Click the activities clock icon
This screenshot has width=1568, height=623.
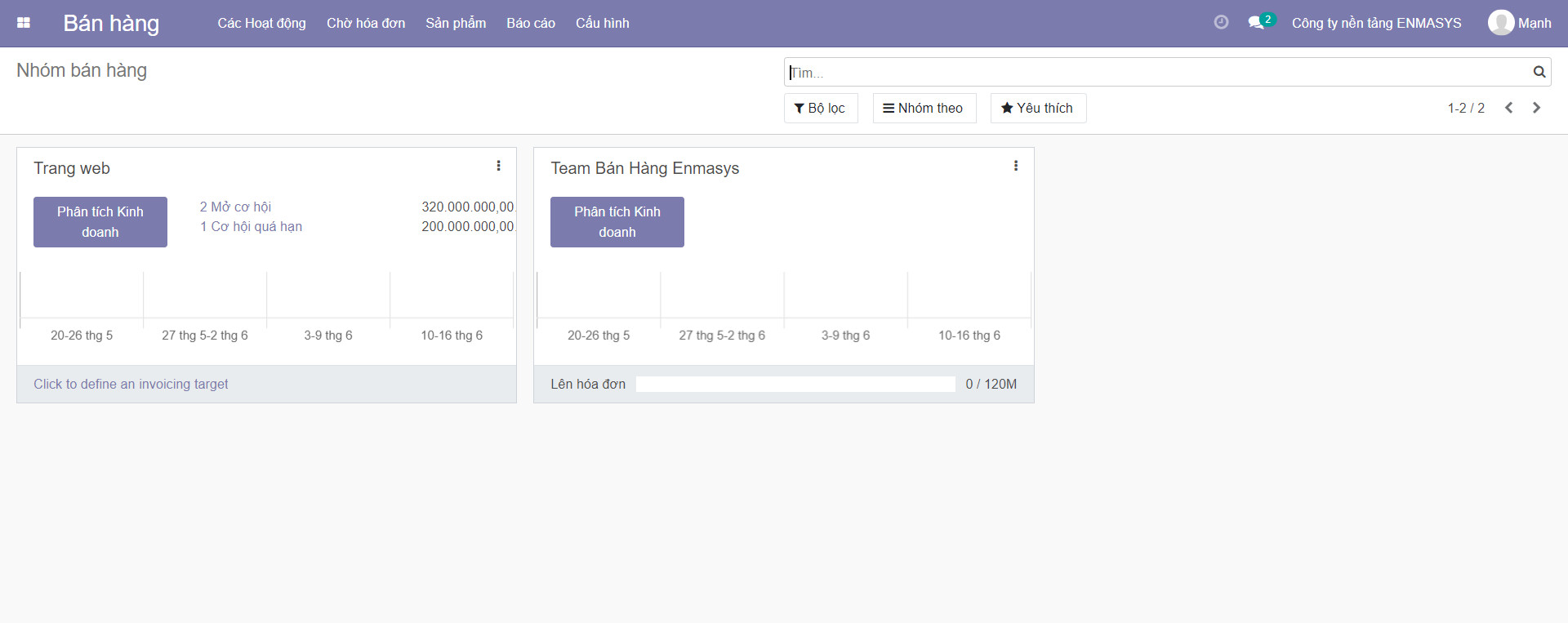point(1221,22)
